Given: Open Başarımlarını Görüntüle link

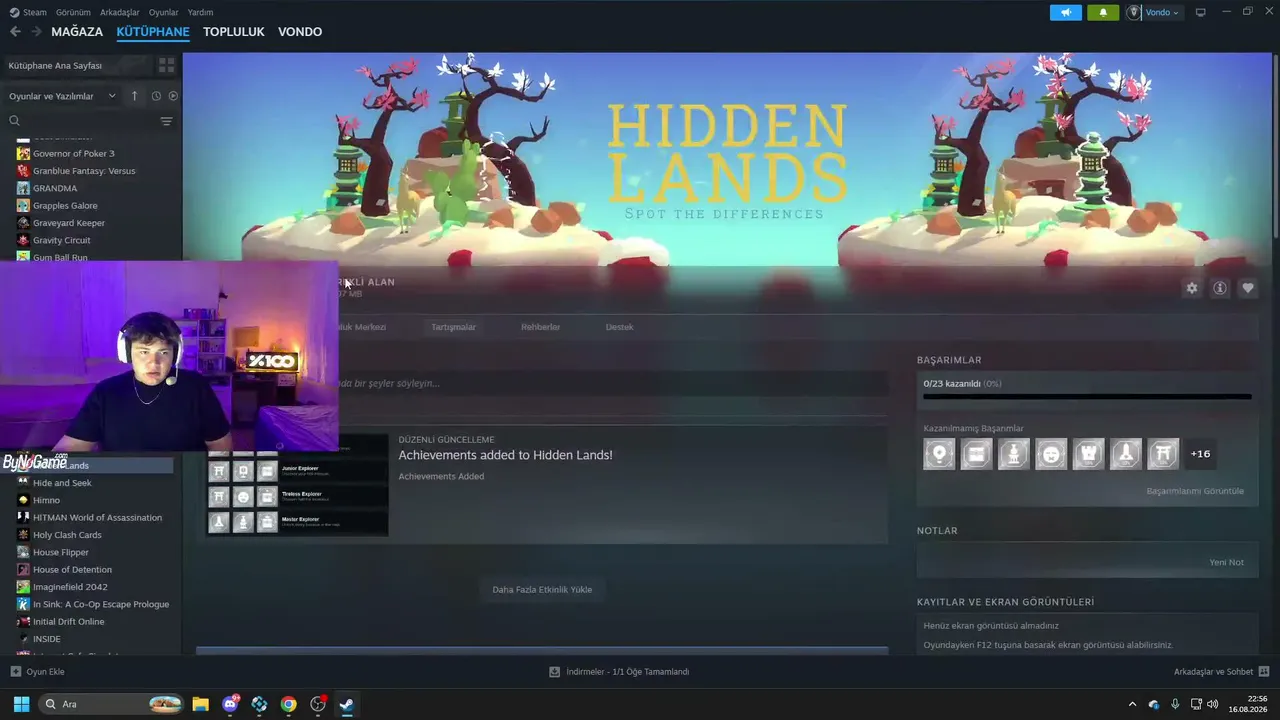Looking at the screenshot, I should coord(1195,491).
